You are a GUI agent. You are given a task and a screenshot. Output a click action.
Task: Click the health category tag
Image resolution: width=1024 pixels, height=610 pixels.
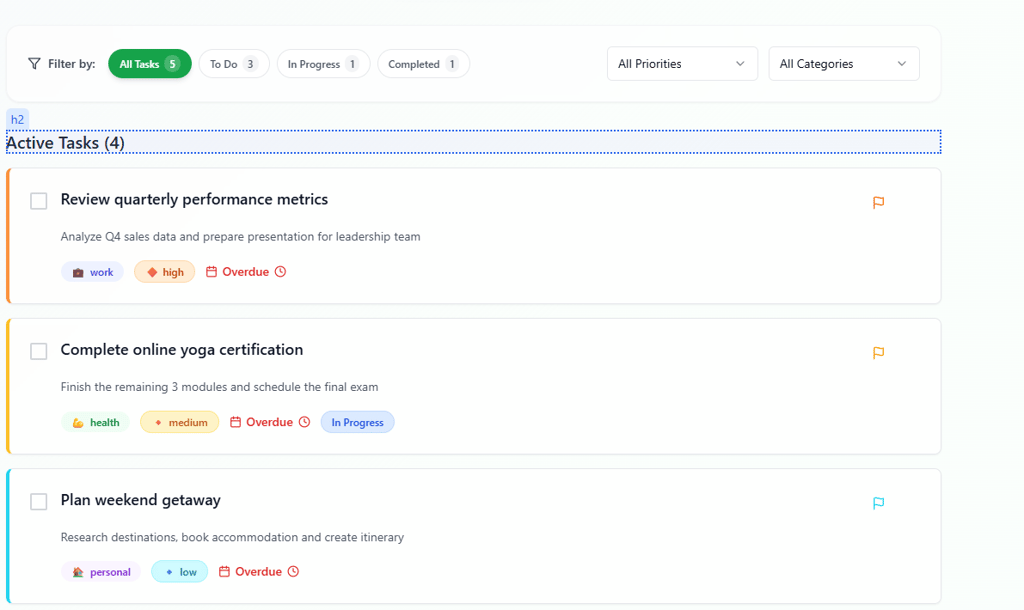(x=95, y=423)
